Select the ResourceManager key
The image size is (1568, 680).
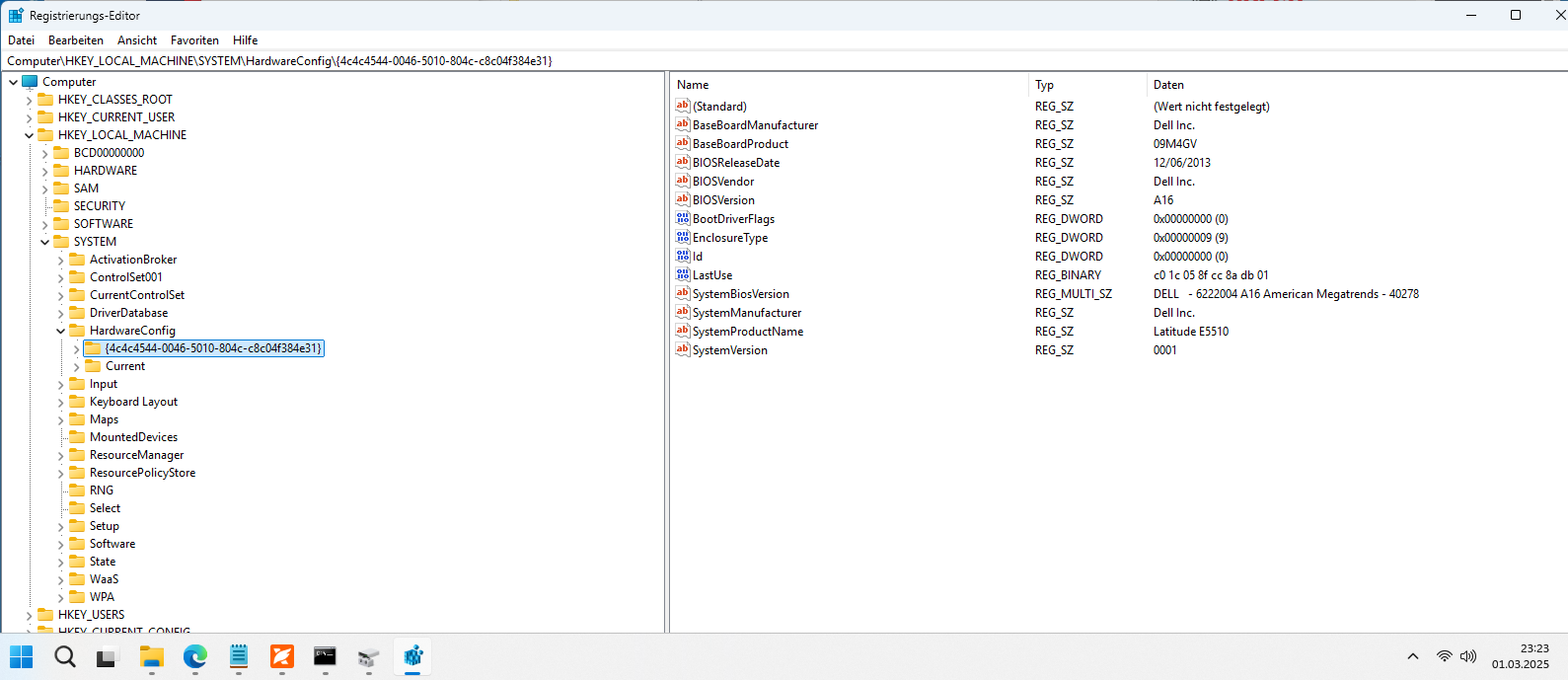point(136,455)
